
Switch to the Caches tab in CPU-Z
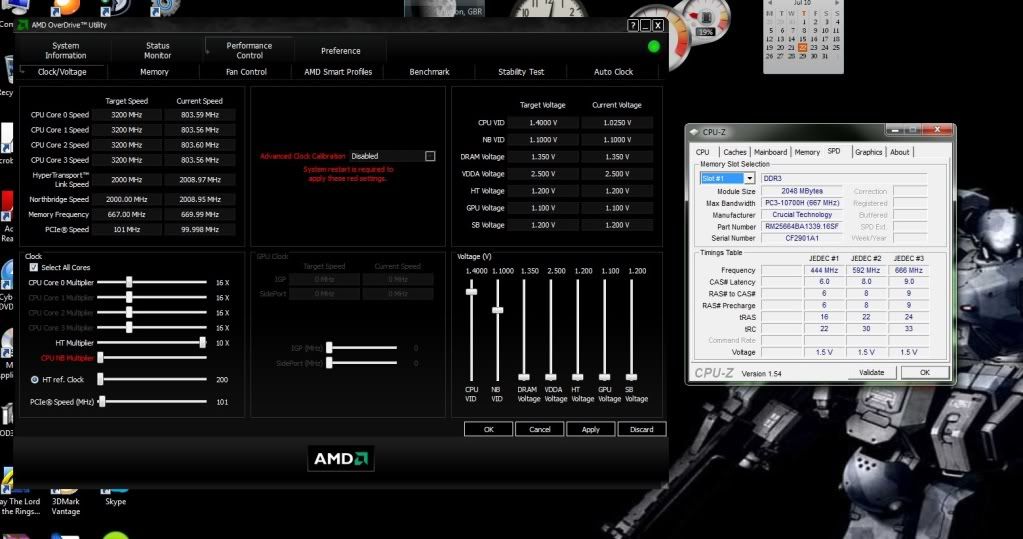pos(735,152)
